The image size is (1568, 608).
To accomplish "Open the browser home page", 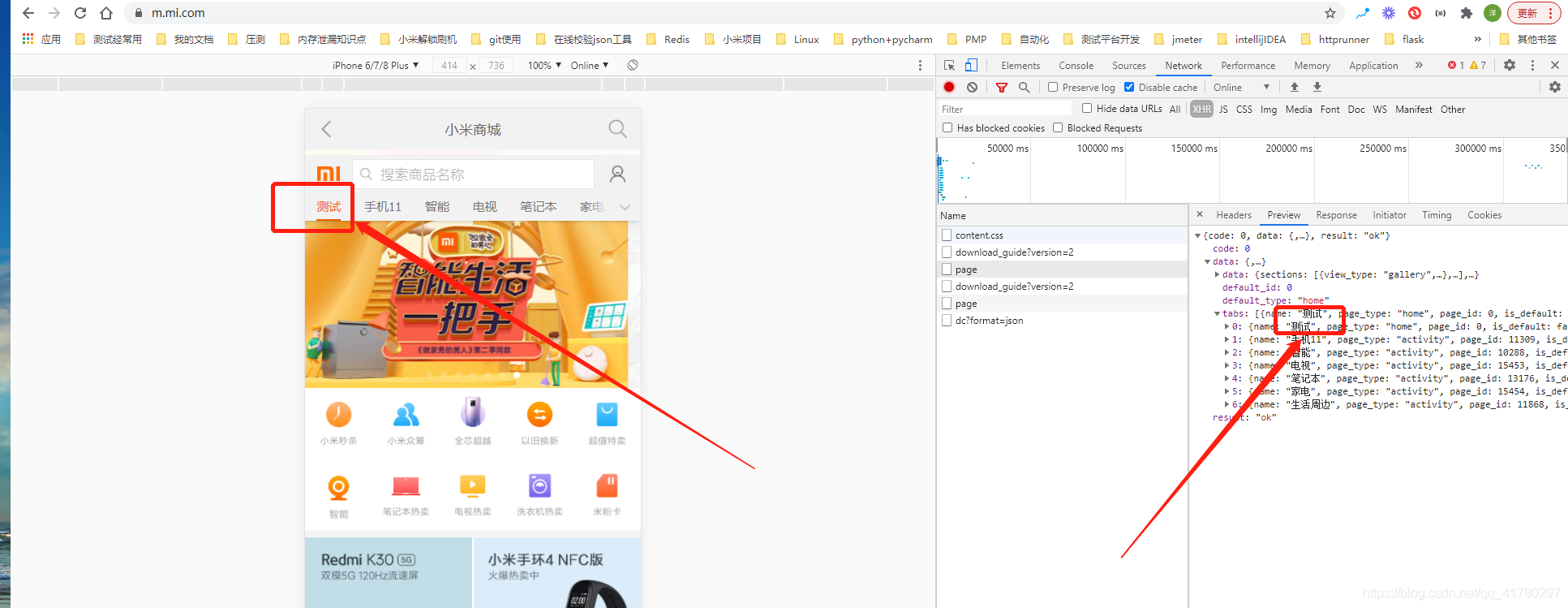I will (106, 13).
